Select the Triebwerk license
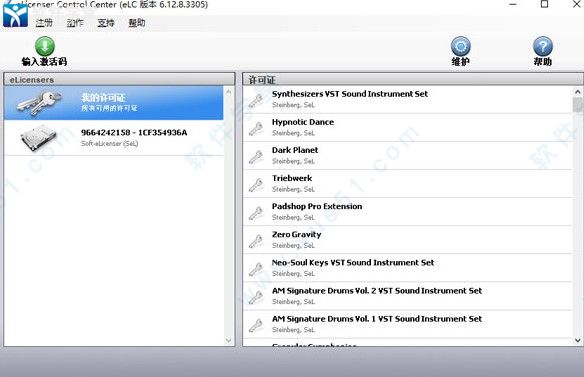584x377 pixels. 407,184
